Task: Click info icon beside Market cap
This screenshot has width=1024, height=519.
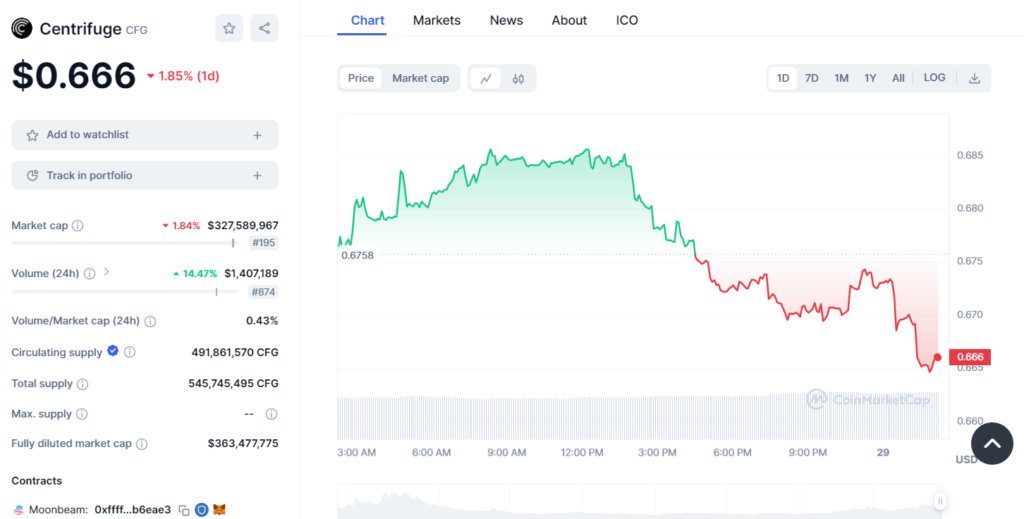Action: (x=78, y=226)
